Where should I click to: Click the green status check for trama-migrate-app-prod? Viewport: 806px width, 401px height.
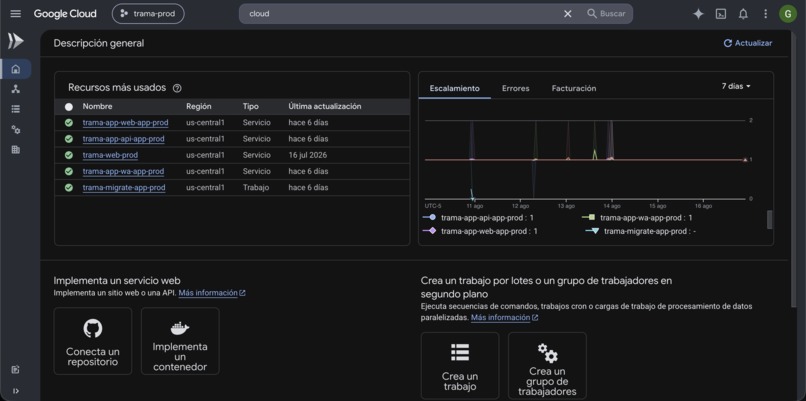69,188
